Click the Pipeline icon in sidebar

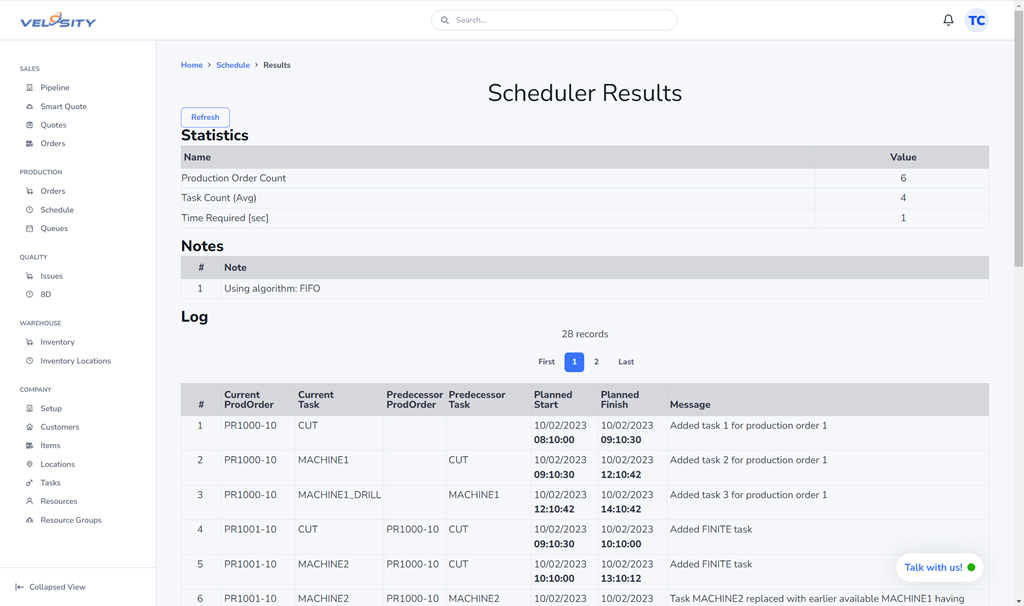click(29, 88)
